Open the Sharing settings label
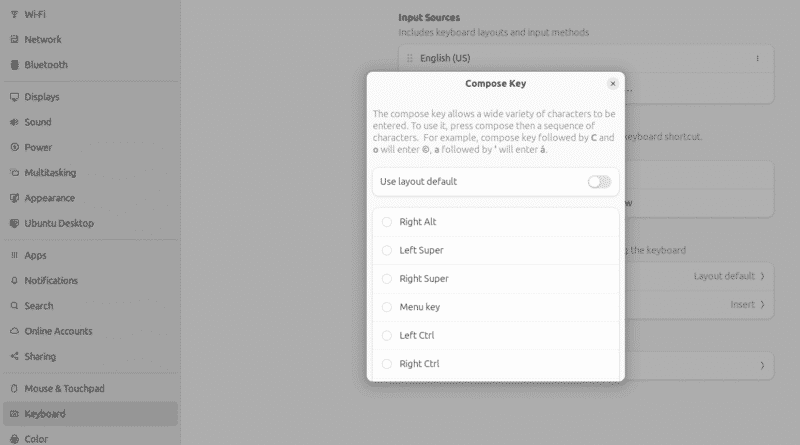 click(x=40, y=356)
